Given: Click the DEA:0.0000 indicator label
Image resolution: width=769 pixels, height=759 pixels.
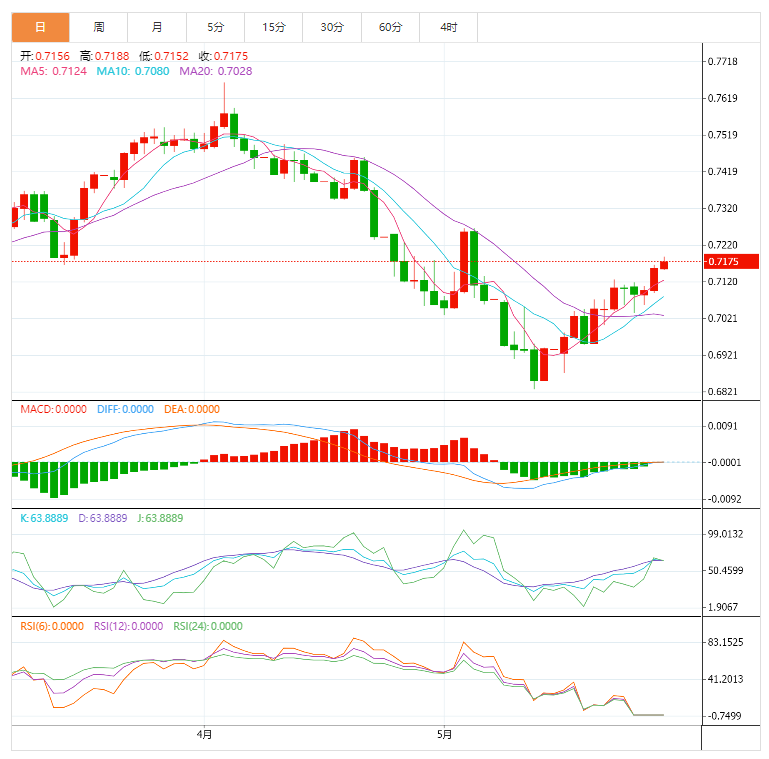Looking at the screenshot, I should [192, 409].
